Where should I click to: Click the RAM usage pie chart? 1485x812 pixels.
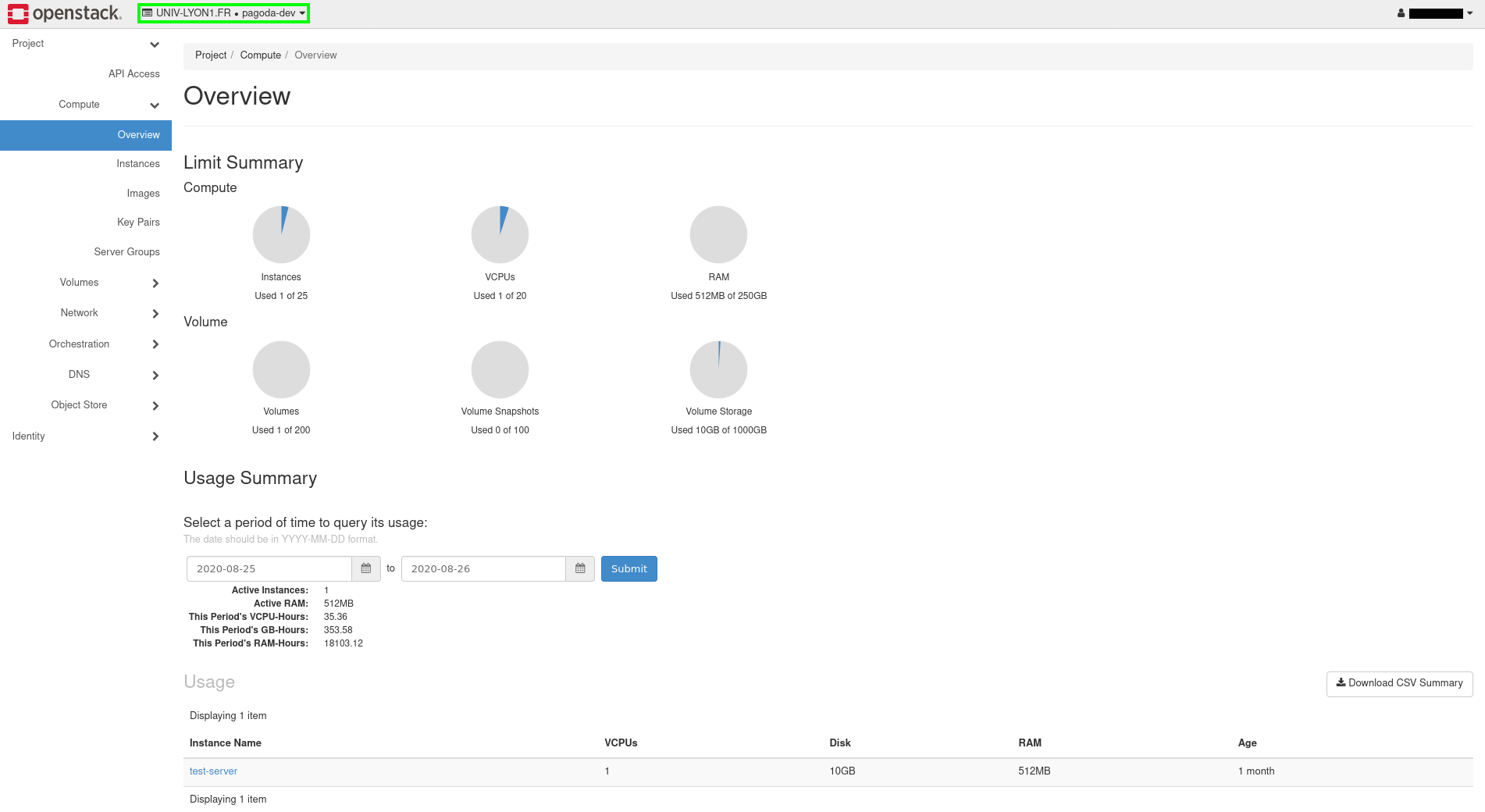[718, 234]
